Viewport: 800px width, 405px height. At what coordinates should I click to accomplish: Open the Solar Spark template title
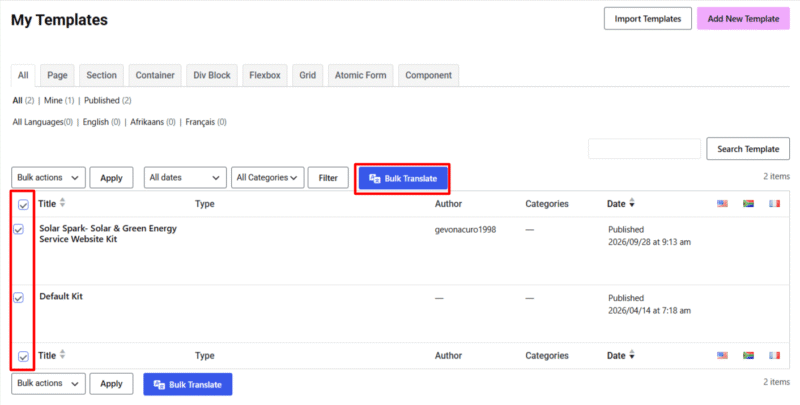click(108, 234)
